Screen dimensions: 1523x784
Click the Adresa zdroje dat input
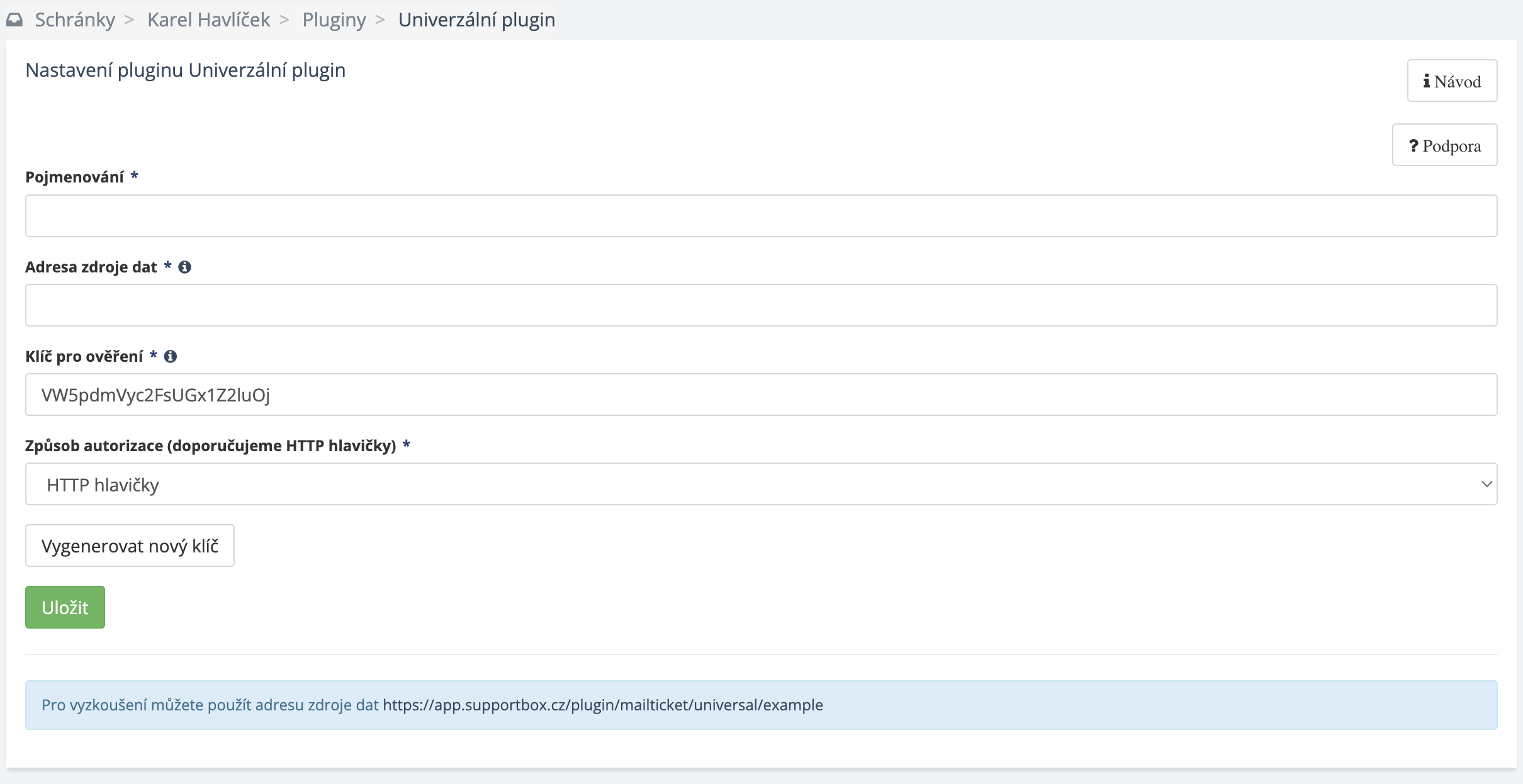[761, 305]
